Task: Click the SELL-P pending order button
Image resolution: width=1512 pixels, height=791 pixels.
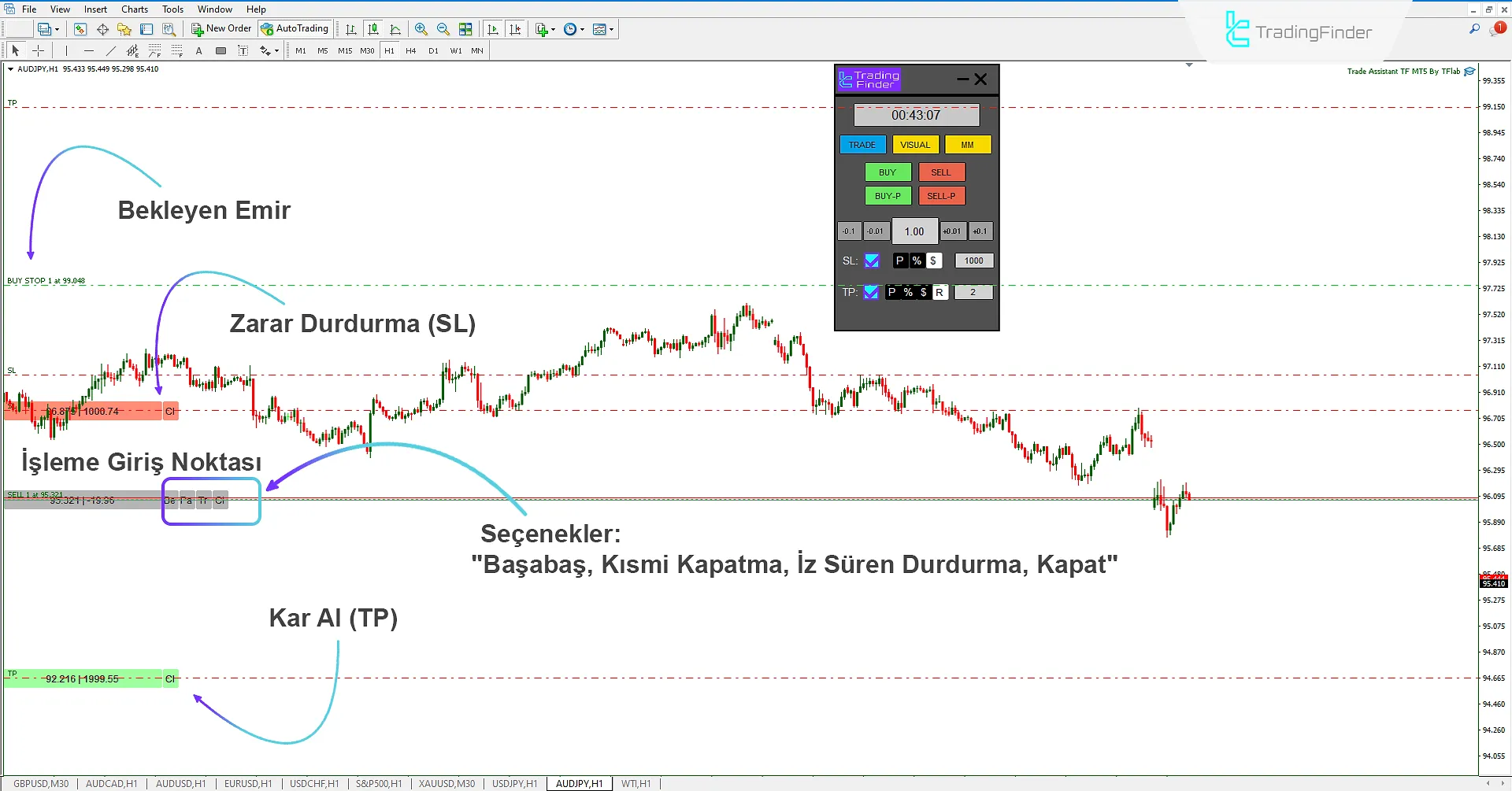Action: [942, 195]
